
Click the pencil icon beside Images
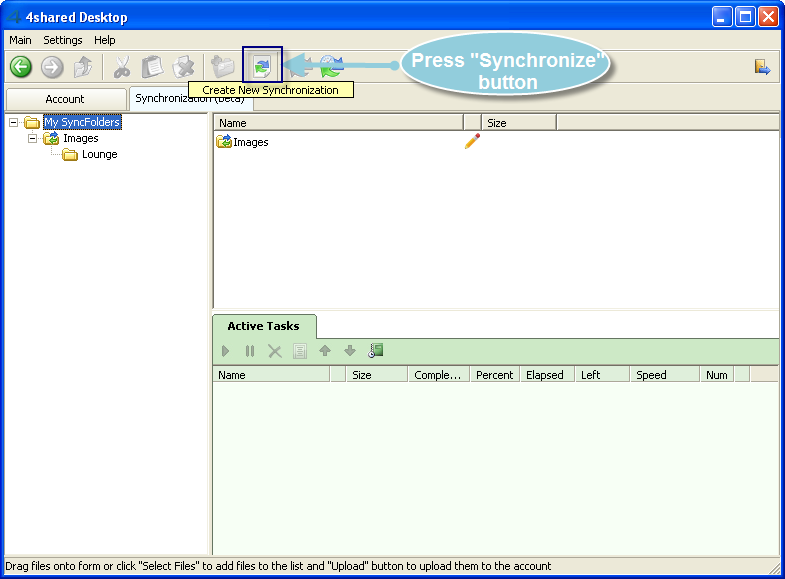pyautogui.click(x=472, y=141)
